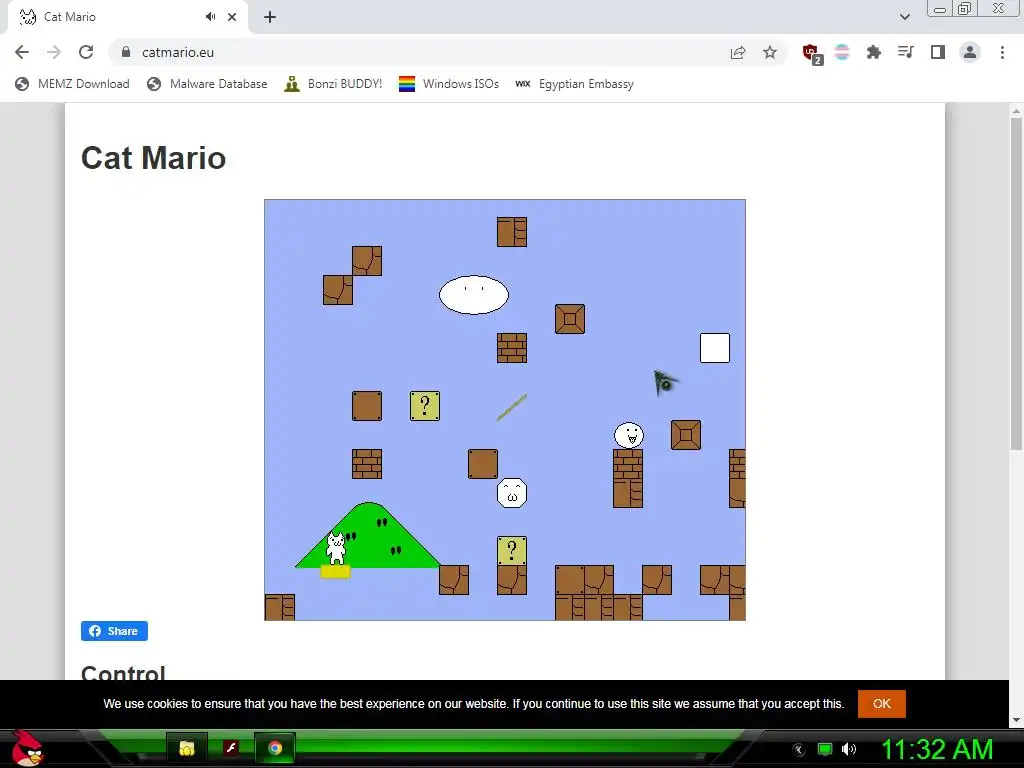Click the Cat Mario page heading

153,157
